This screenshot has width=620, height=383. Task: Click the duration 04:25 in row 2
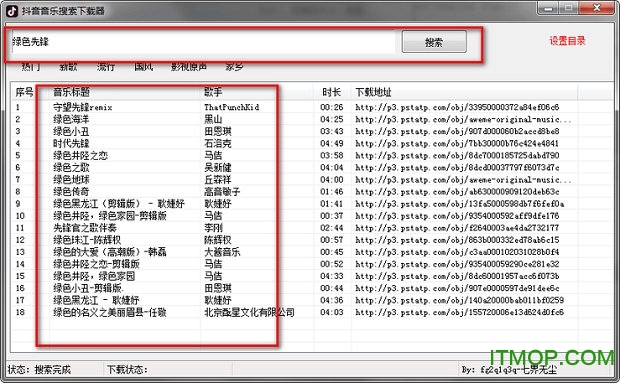coord(332,119)
